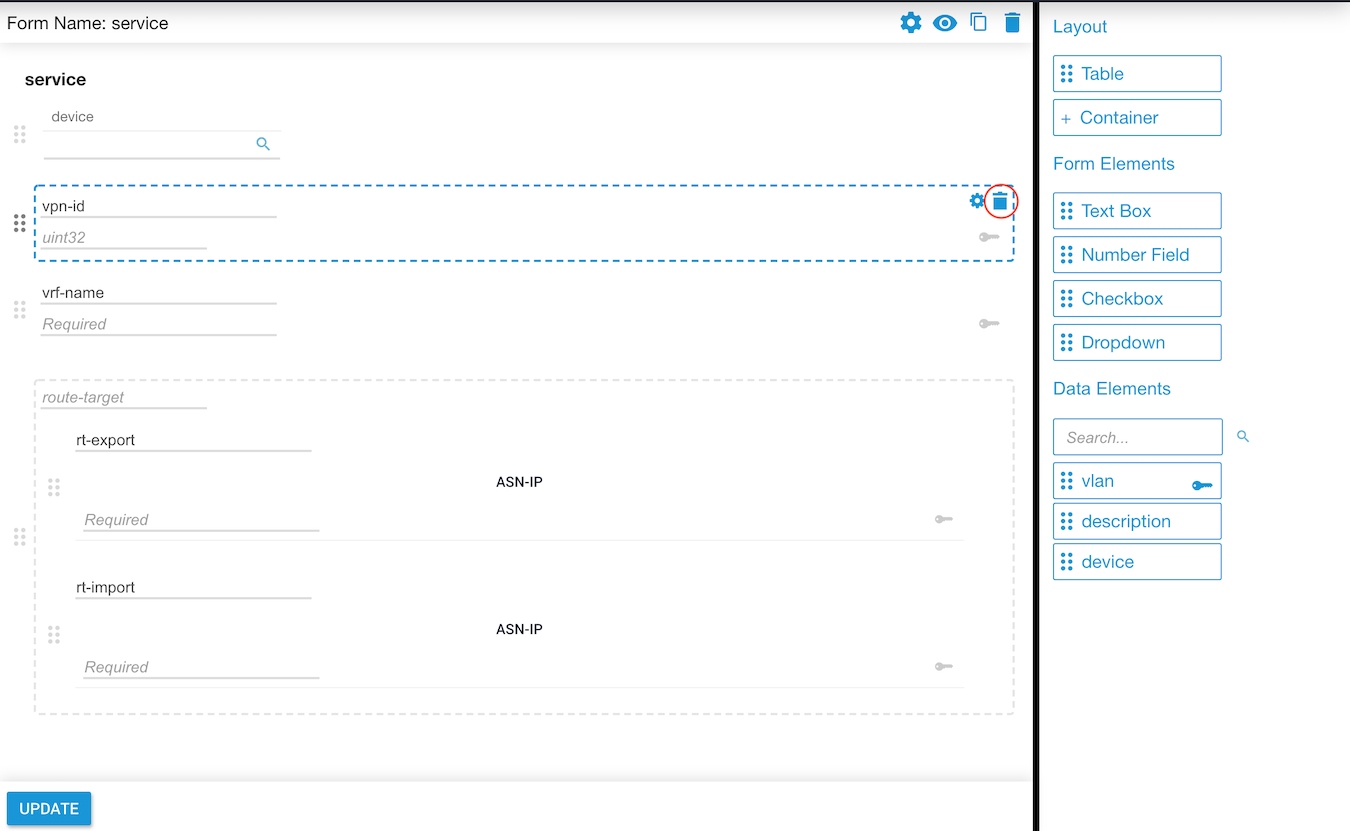Select the Dropdown form element

(1137, 343)
